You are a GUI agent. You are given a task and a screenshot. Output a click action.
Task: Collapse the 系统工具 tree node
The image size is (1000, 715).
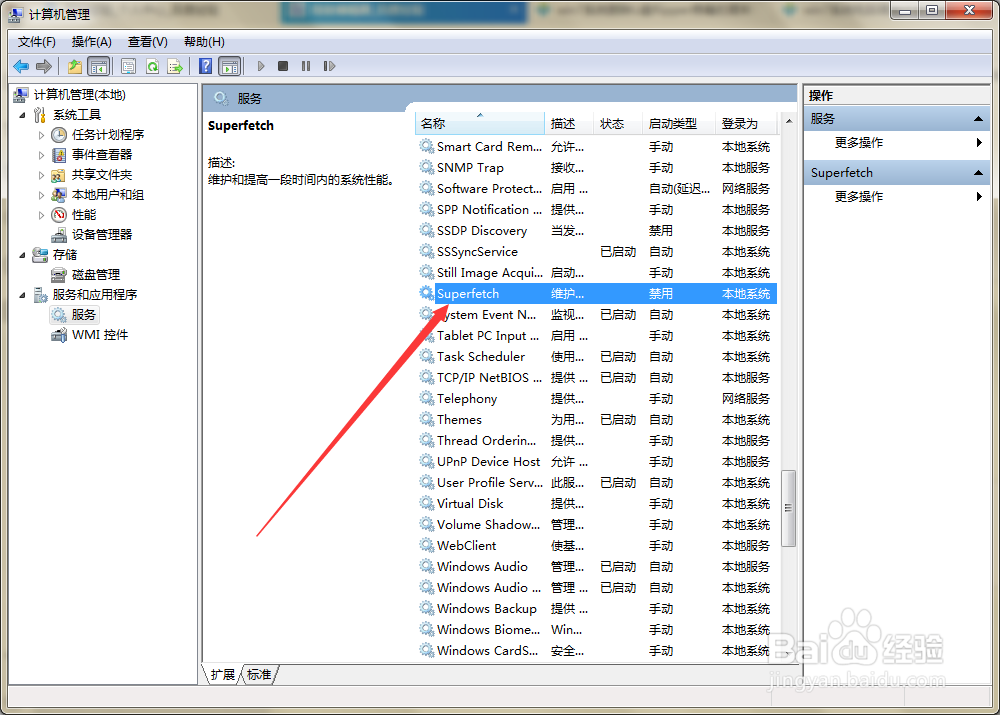(22, 115)
